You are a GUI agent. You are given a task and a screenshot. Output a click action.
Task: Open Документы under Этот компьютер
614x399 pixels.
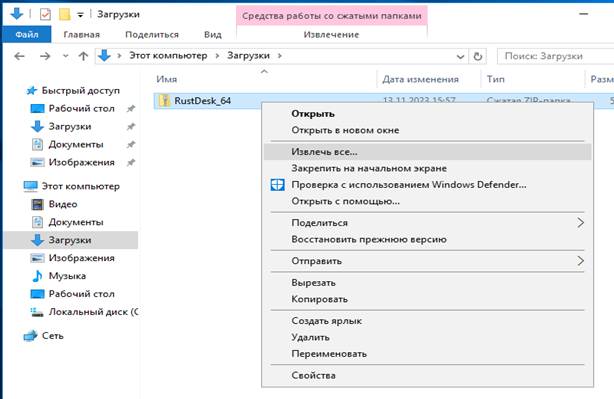pos(76,222)
